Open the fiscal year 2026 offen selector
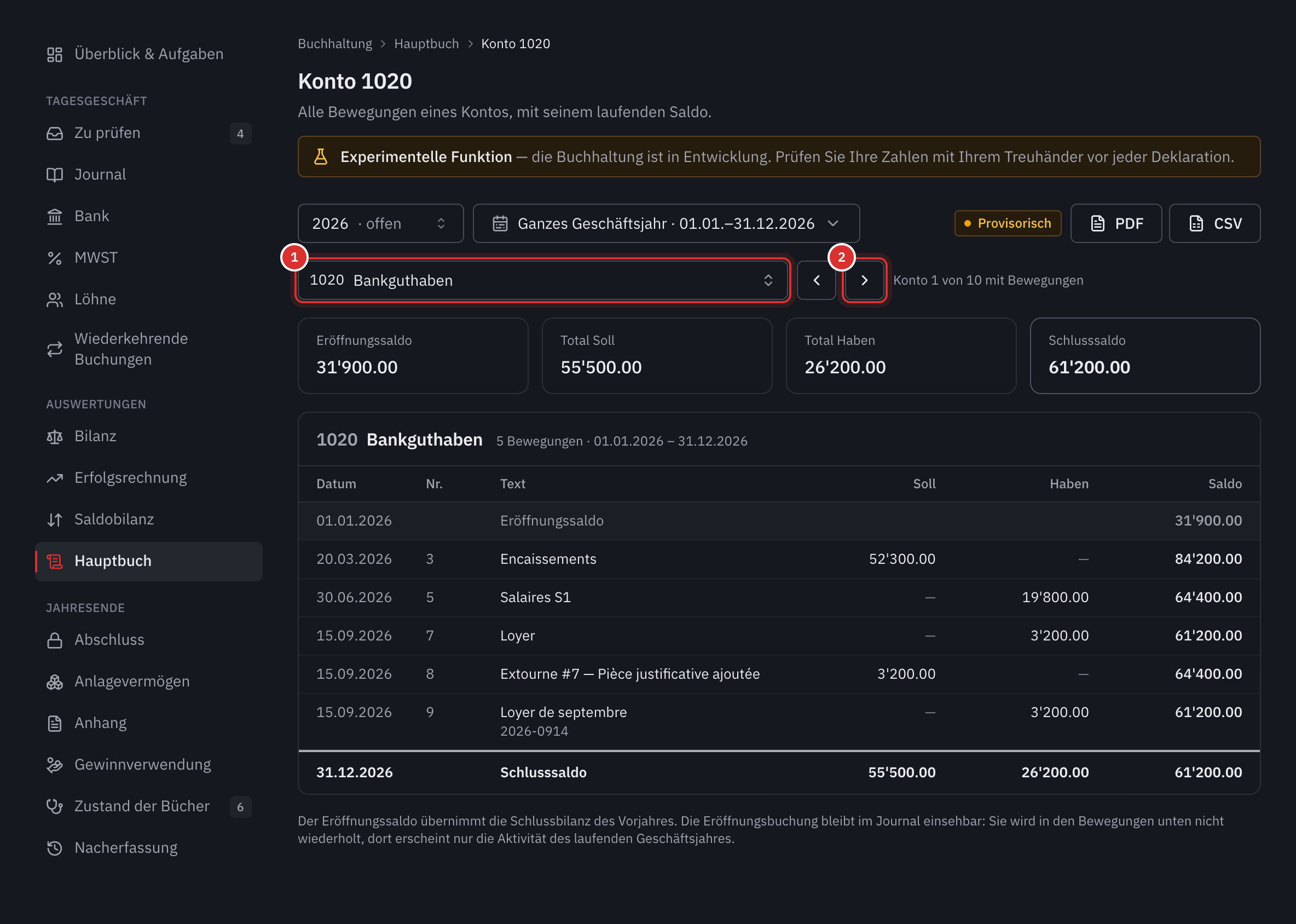This screenshot has width=1296, height=924. [380, 223]
